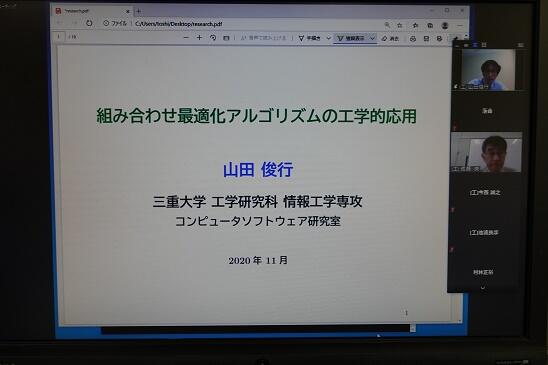Add this page to favorites with the star

(400, 25)
